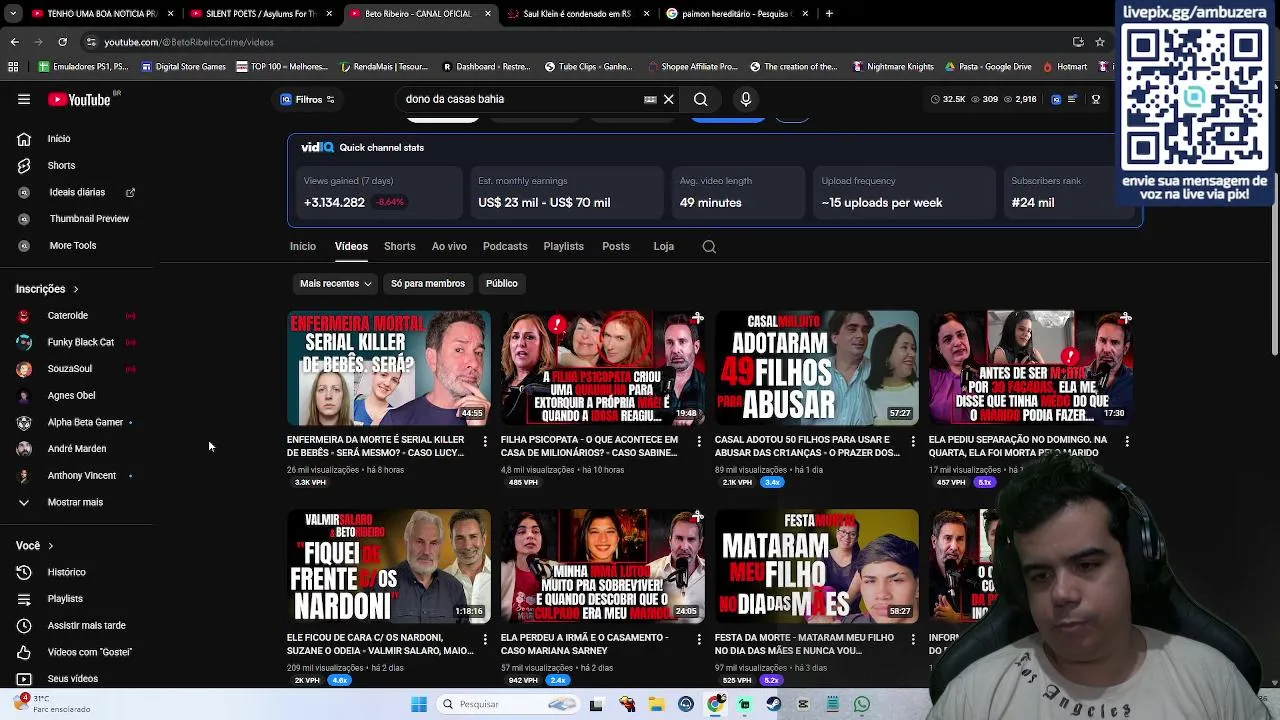Image resolution: width=1280 pixels, height=720 pixels.
Task: Bookmark this page with star icon
Action: (x=1100, y=42)
